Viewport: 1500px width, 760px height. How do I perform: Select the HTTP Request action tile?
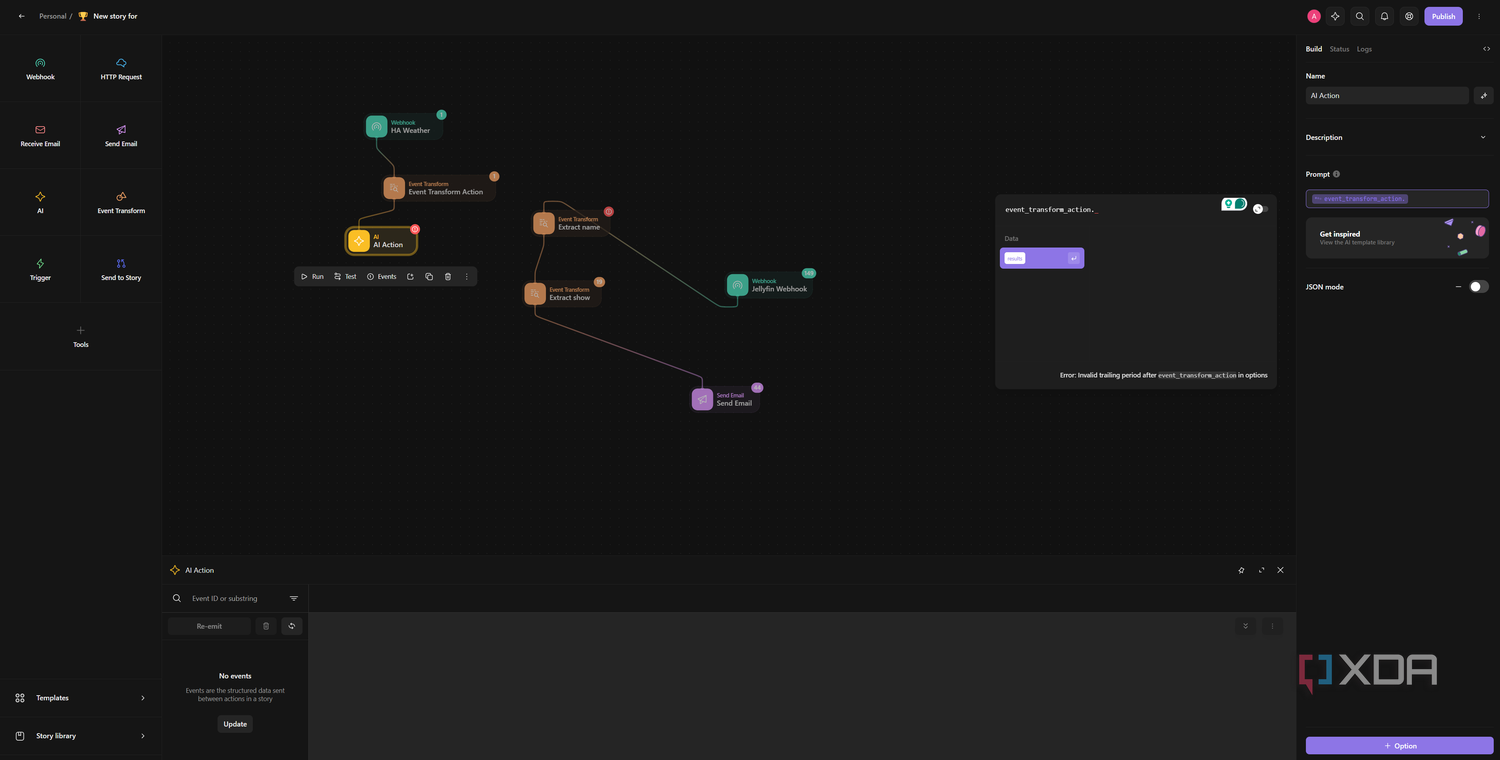[x=121, y=68]
